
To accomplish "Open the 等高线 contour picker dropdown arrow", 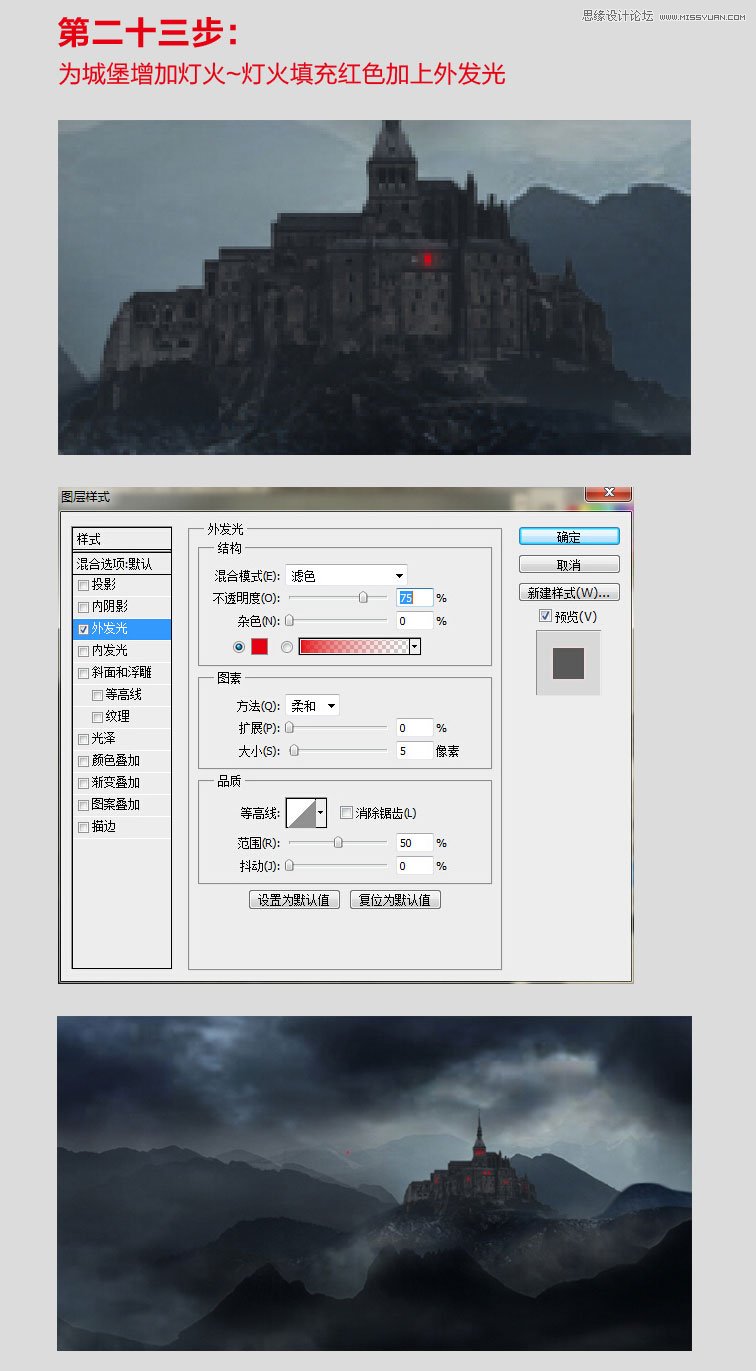I will click(321, 814).
